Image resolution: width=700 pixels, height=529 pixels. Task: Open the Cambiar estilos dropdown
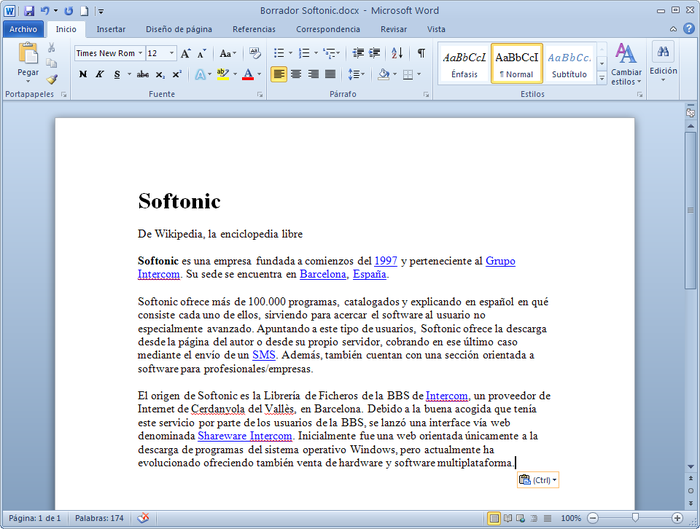(626, 62)
